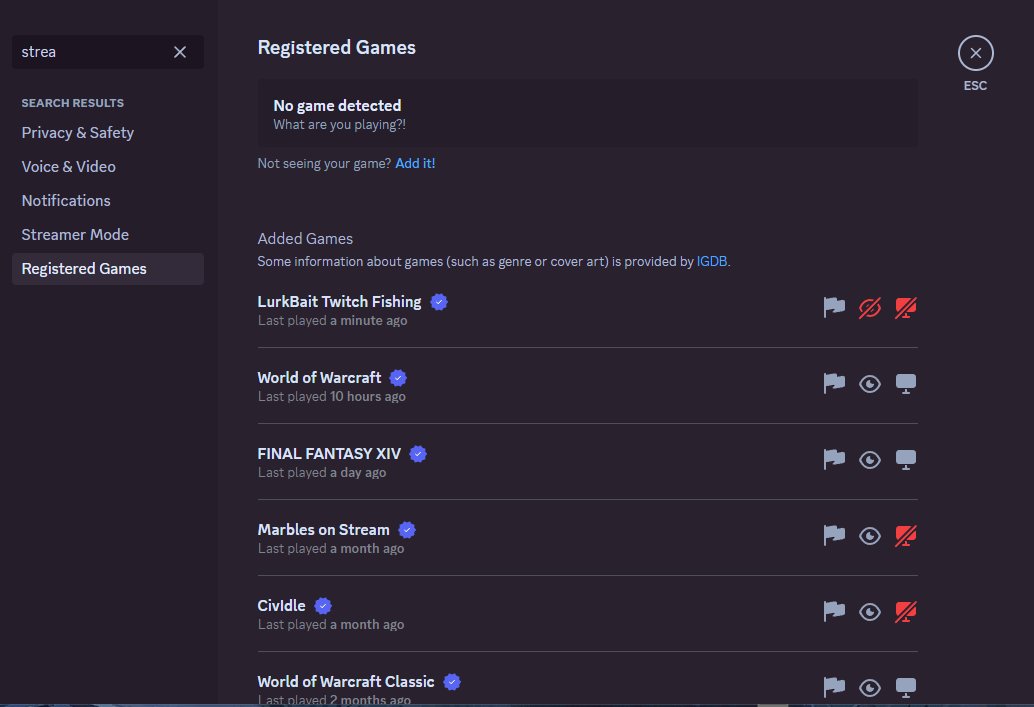Select the LurkBait Twitch Fishing game name

point(339,301)
